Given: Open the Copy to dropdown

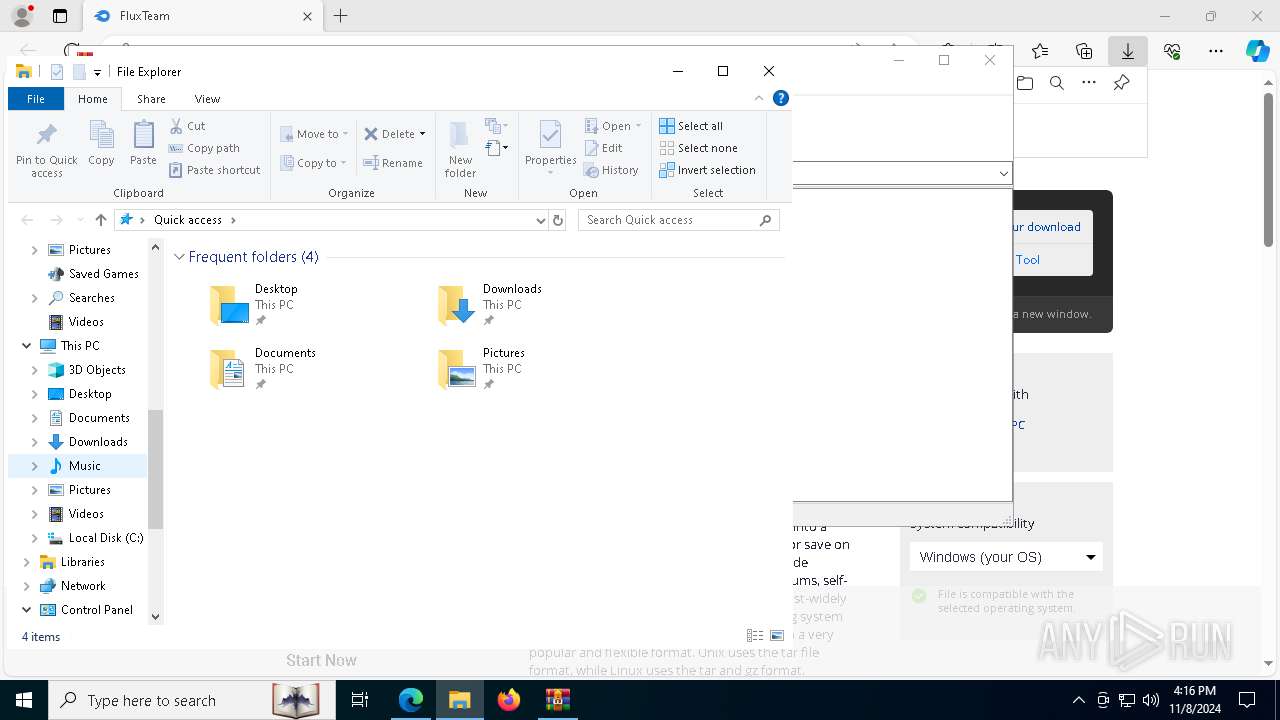Looking at the screenshot, I should tap(313, 163).
